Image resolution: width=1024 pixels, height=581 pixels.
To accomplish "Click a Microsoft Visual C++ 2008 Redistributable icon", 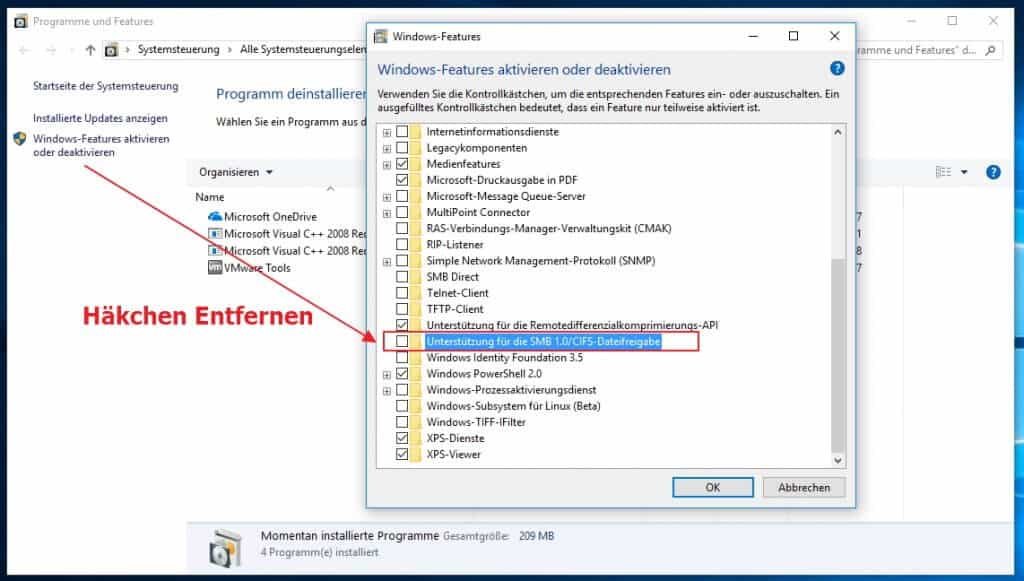I will pos(214,232).
